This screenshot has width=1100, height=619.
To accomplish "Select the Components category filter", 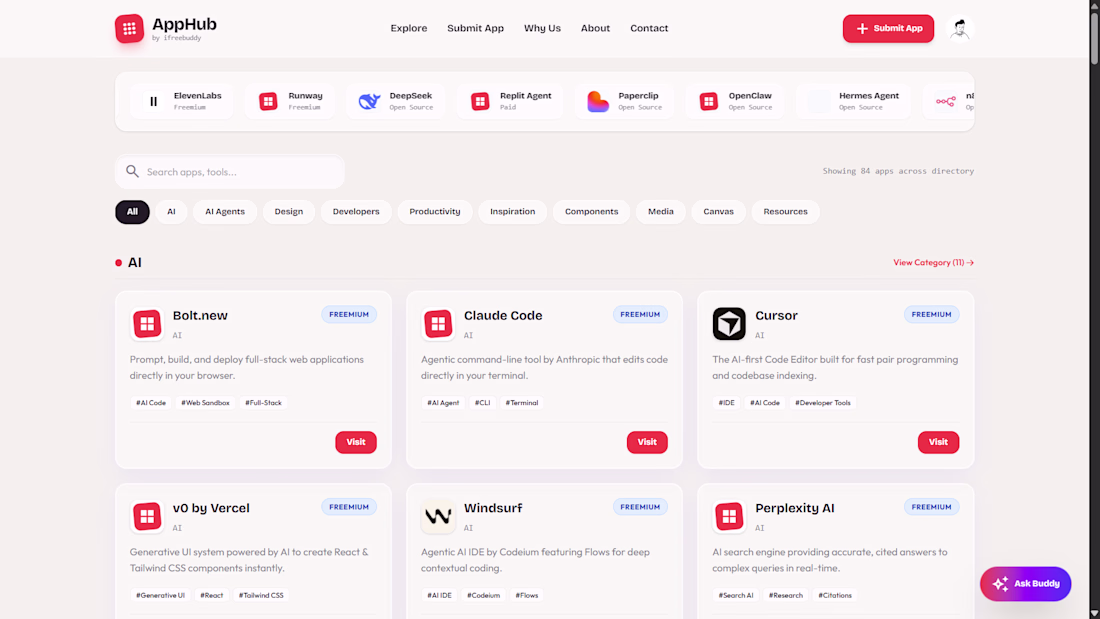I will pos(591,211).
